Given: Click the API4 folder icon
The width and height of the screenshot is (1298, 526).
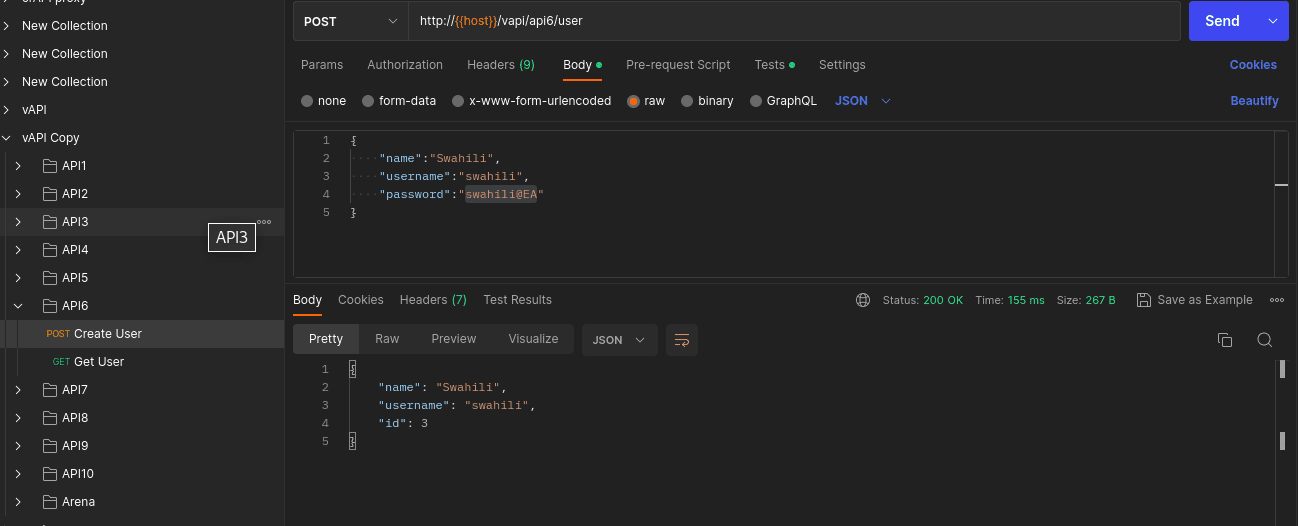Looking at the screenshot, I should 49,250.
